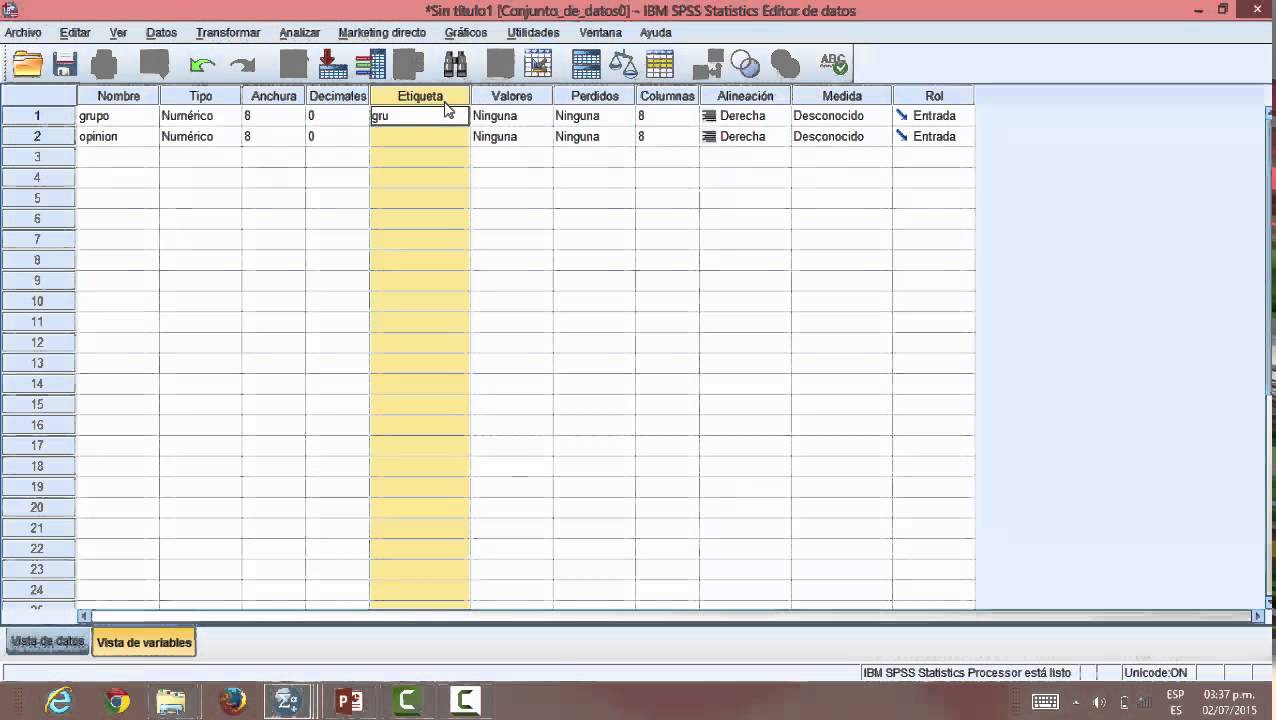1276x720 pixels.
Task: Undo the last action with green arrow
Action: 202,65
